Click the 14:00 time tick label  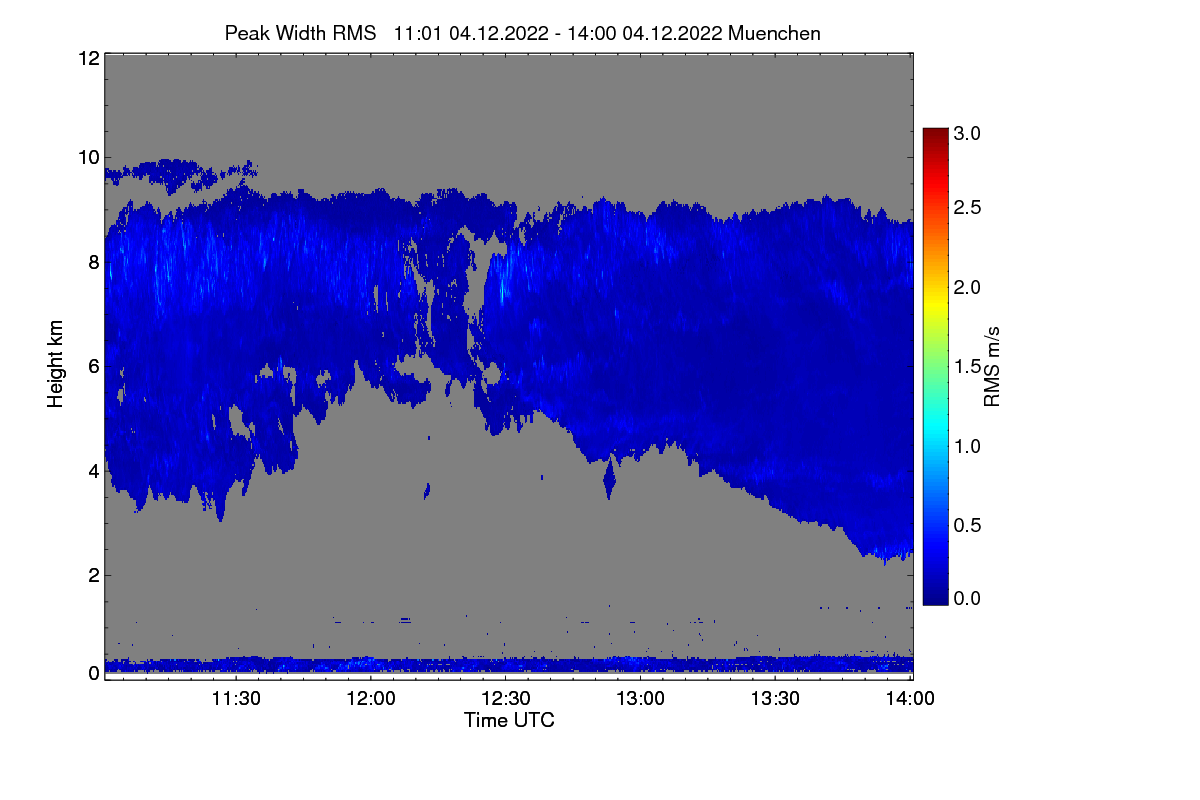(x=911, y=699)
